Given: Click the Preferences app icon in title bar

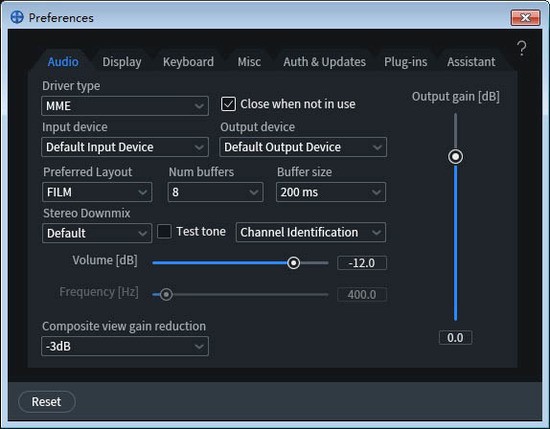Looking at the screenshot, I should 17,17.
